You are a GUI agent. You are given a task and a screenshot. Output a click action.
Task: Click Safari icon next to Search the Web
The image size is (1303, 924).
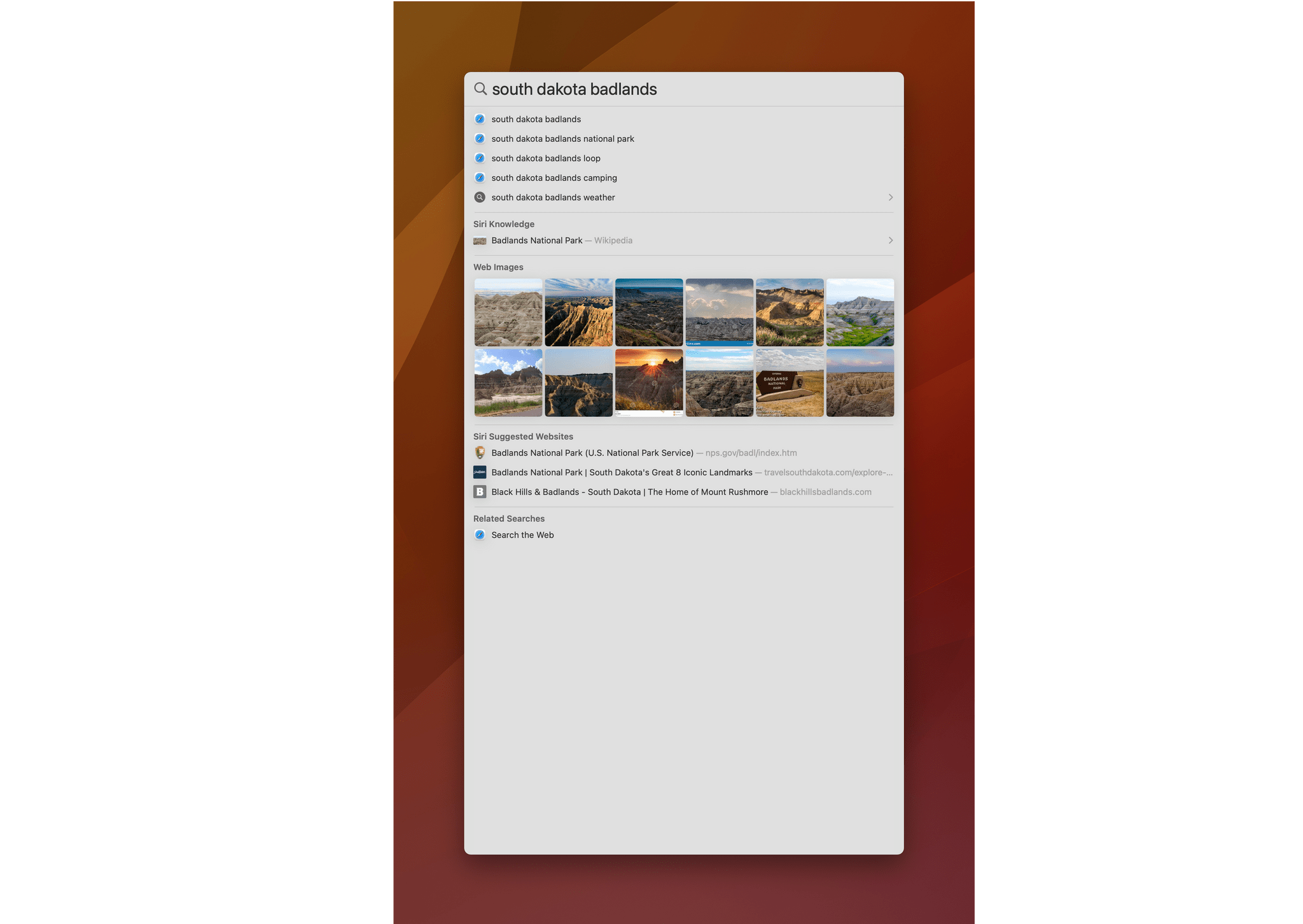(480, 535)
